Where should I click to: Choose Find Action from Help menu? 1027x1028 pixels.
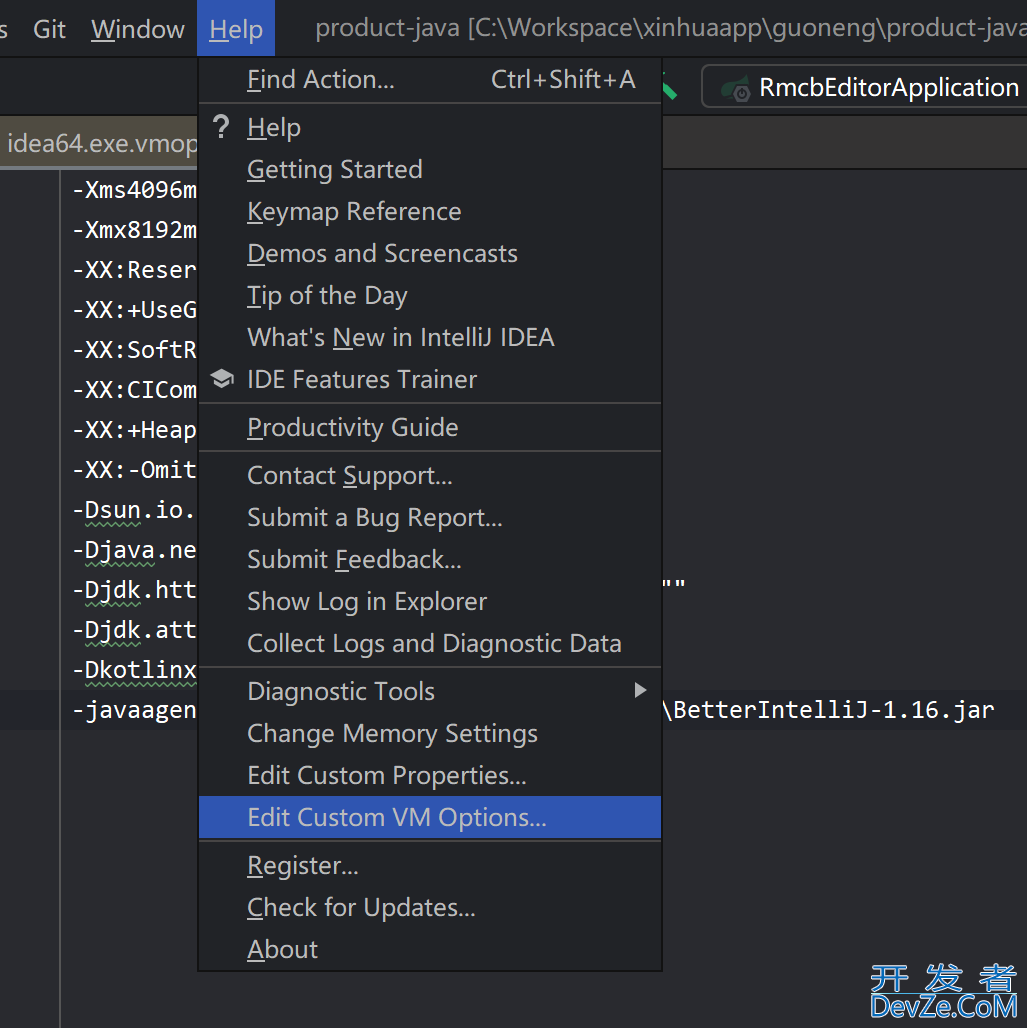click(x=320, y=80)
